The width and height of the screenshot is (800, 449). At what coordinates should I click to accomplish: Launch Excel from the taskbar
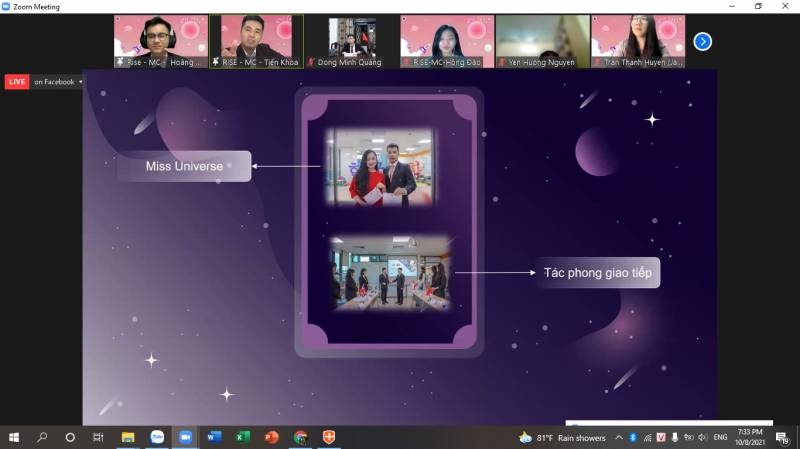point(243,437)
